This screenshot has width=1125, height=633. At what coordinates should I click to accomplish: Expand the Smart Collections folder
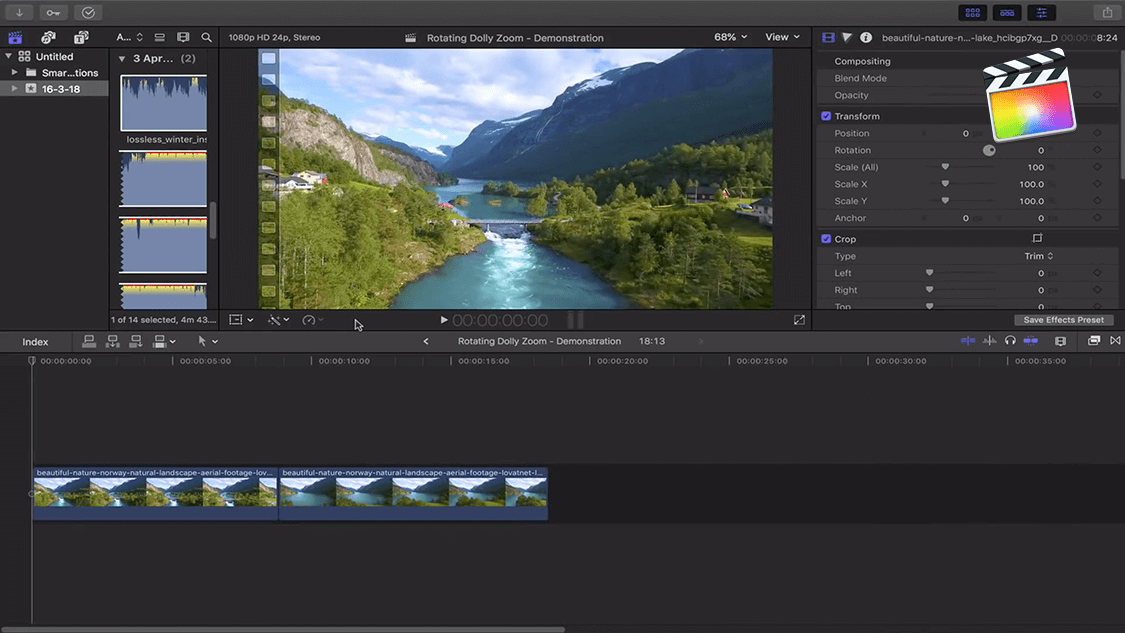16,73
